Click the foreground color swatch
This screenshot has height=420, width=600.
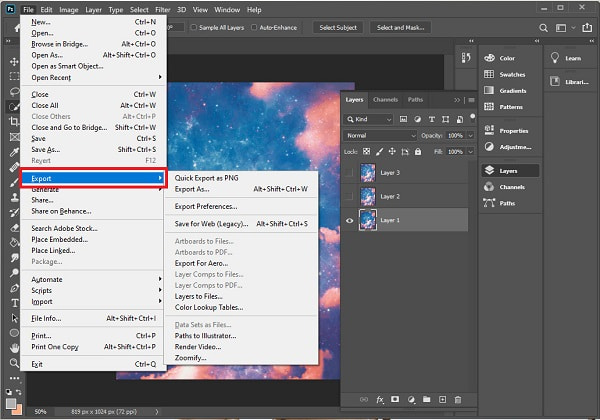coord(11,404)
